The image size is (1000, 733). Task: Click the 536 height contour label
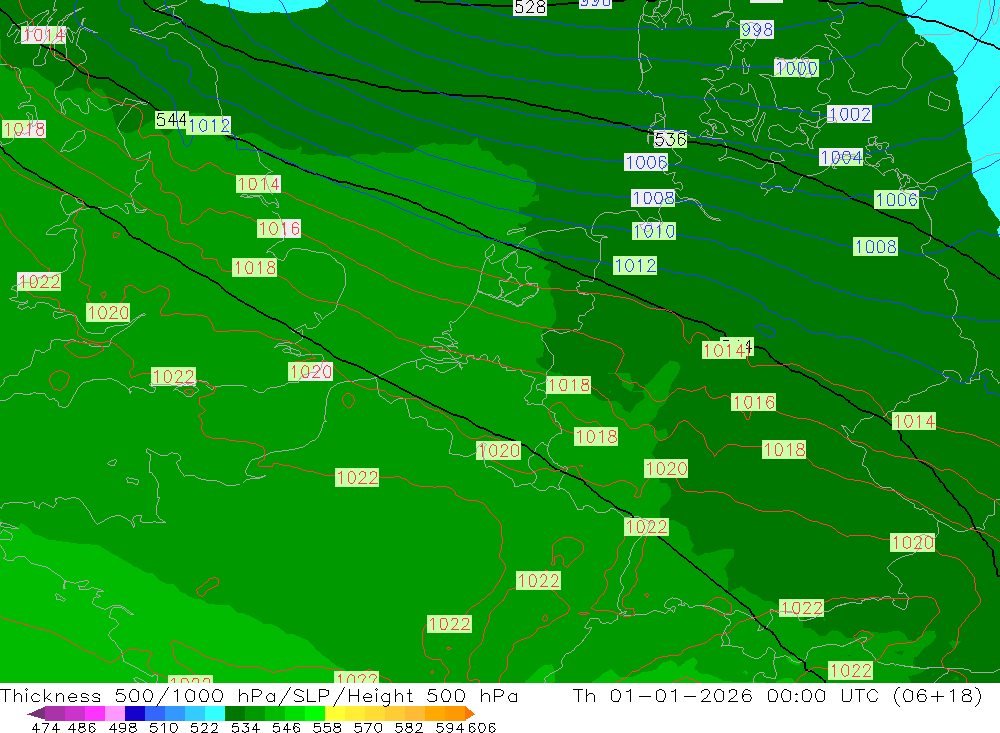(670, 138)
